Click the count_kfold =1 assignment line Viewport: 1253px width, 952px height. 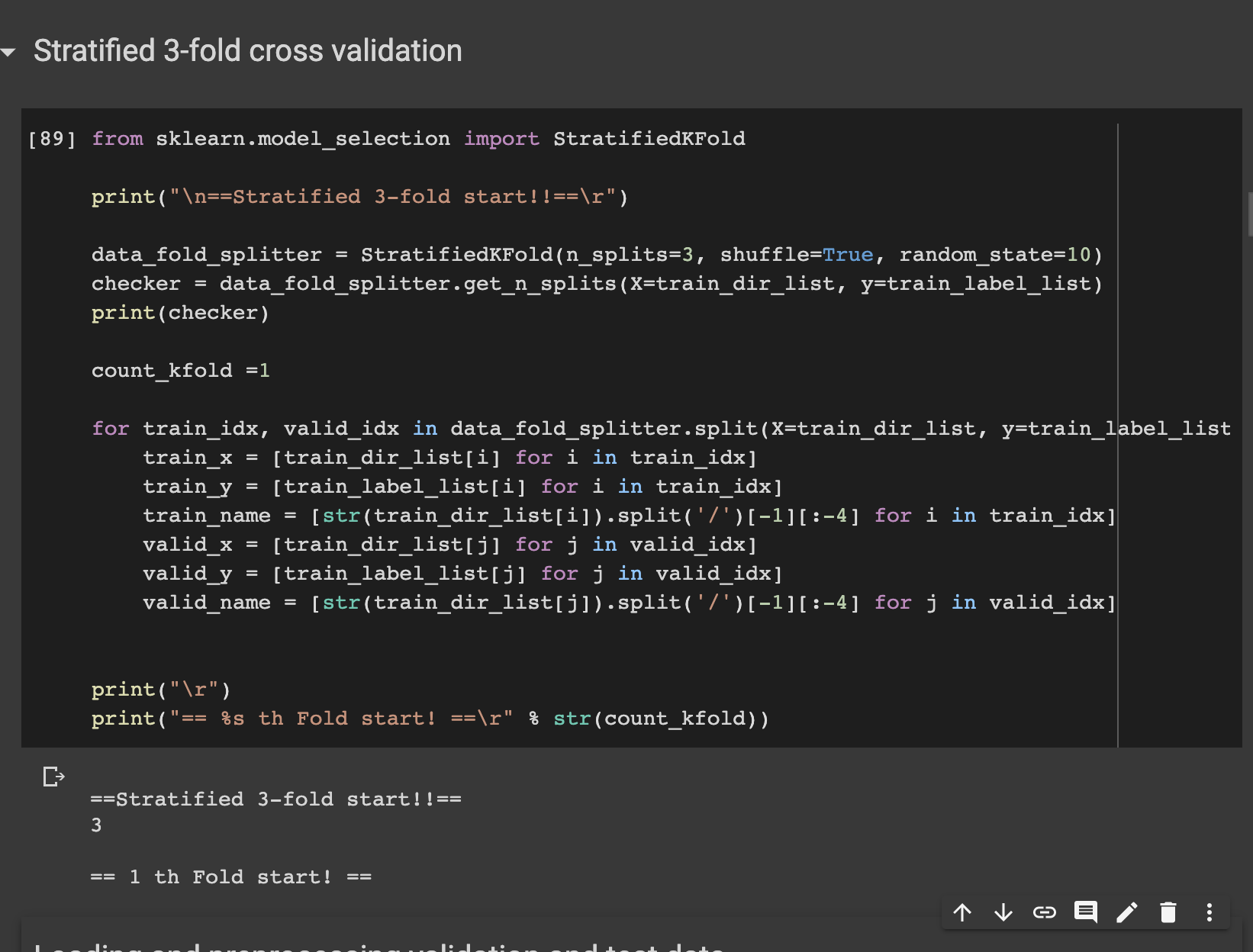click(180, 370)
